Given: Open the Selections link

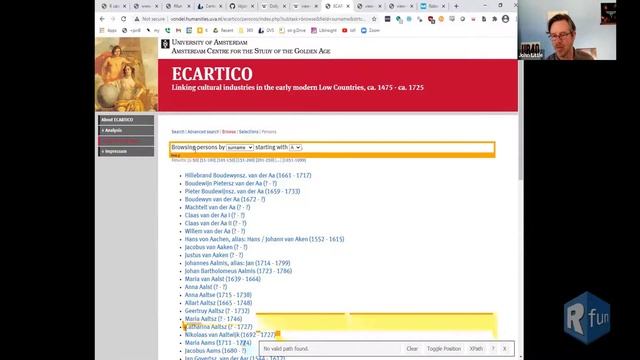Looking at the screenshot, I should click(x=249, y=132).
